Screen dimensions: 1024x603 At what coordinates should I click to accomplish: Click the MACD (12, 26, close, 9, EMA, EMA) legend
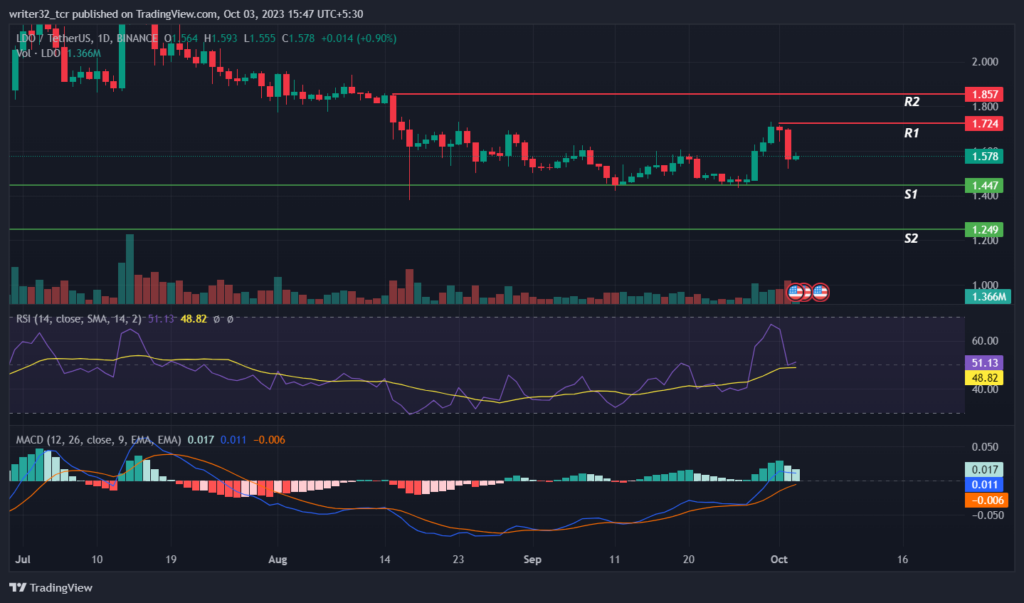pyautogui.click(x=99, y=440)
